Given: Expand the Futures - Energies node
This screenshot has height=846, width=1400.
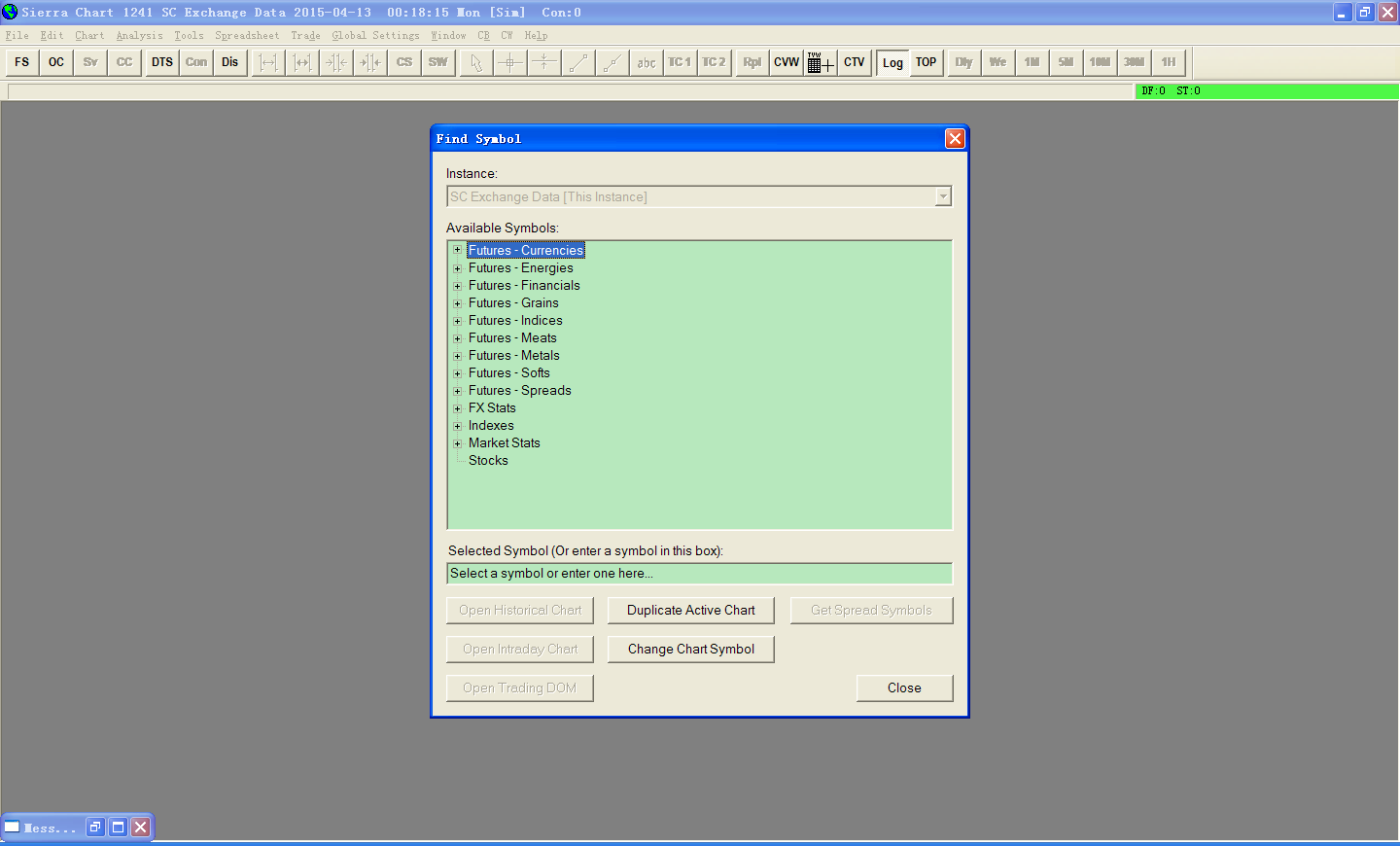Looking at the screenshot, I should pyautogui.click(x=457, y=268).
